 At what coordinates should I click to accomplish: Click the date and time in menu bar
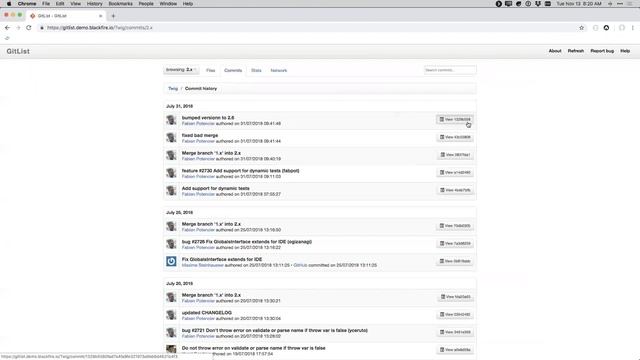[x=579, y=4]
